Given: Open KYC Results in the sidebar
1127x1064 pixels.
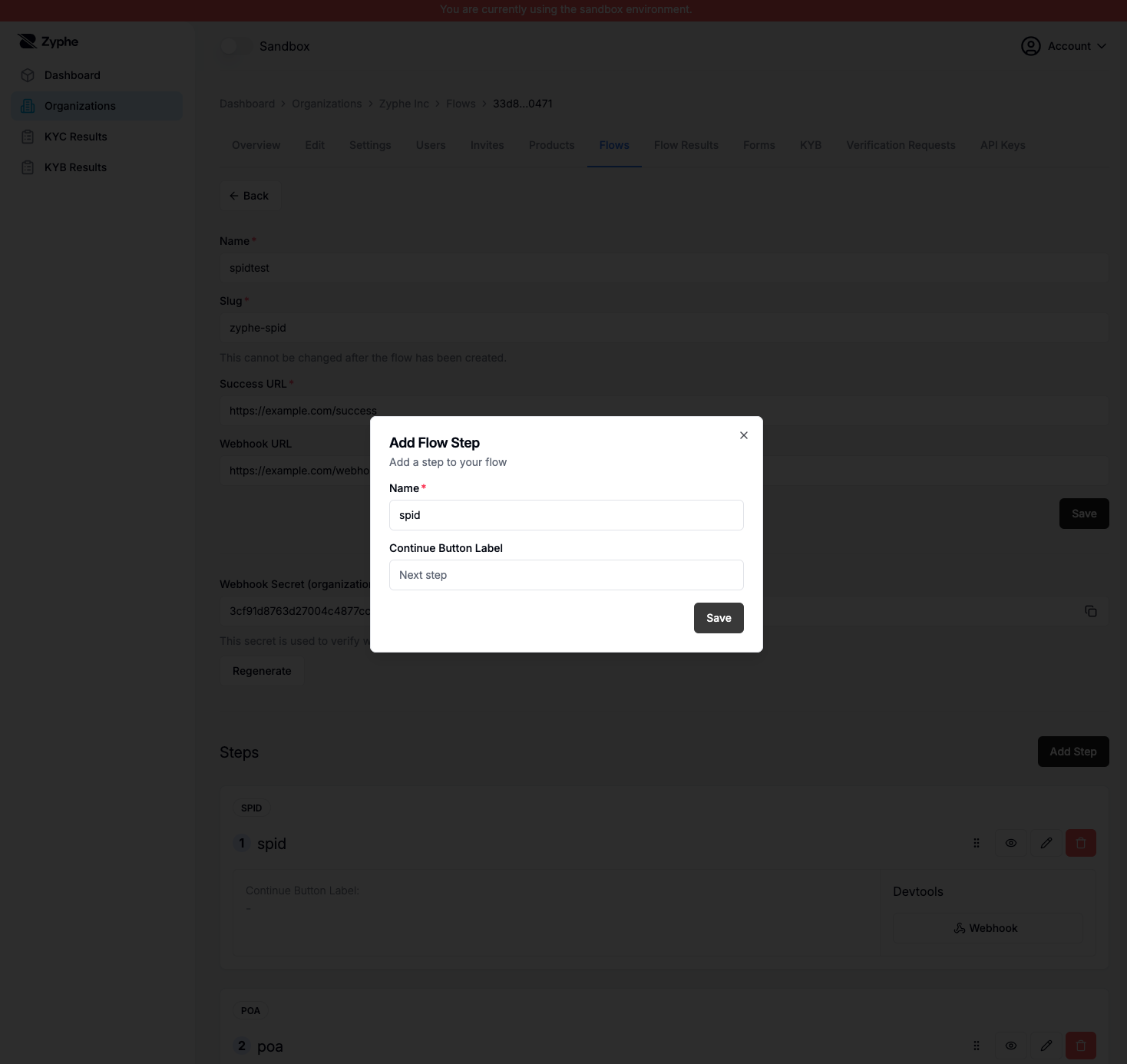Looking at the screenshot, I should pos(75,137).
